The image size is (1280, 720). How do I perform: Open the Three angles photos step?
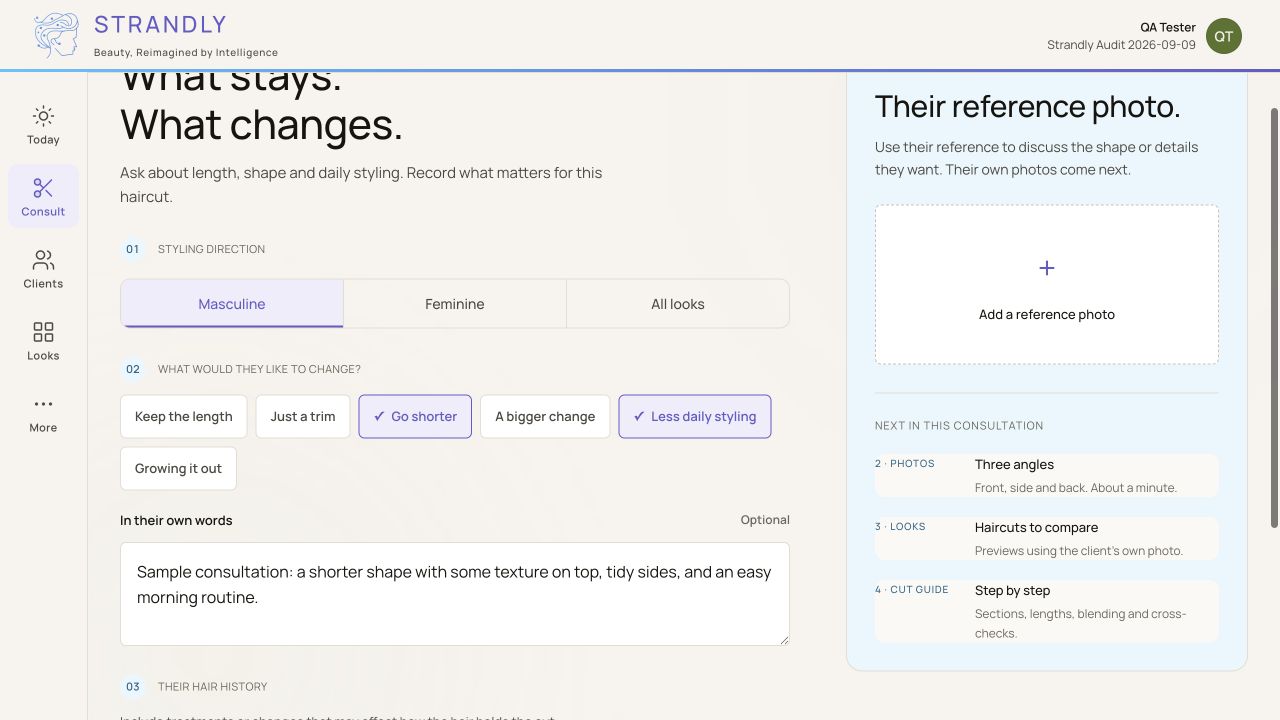click(1047, 475)
